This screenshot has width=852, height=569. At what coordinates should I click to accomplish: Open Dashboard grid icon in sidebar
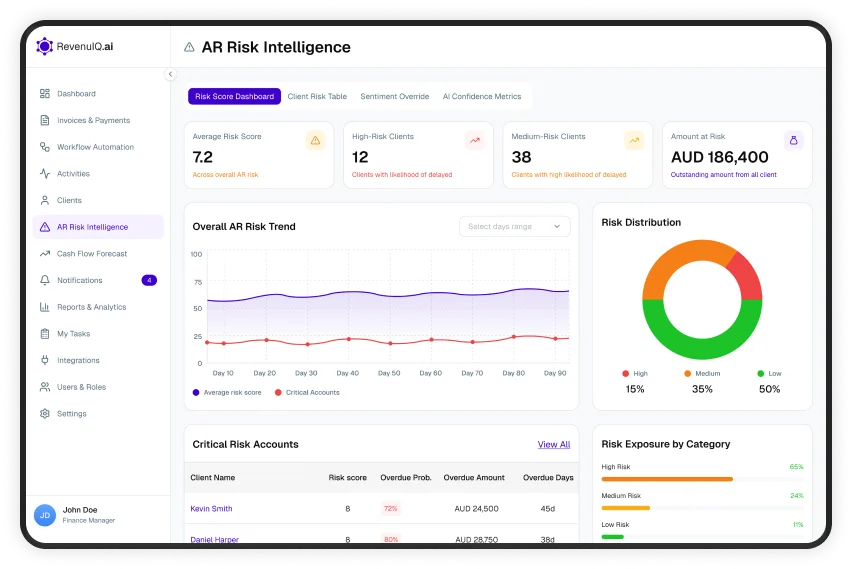(45, 93)
